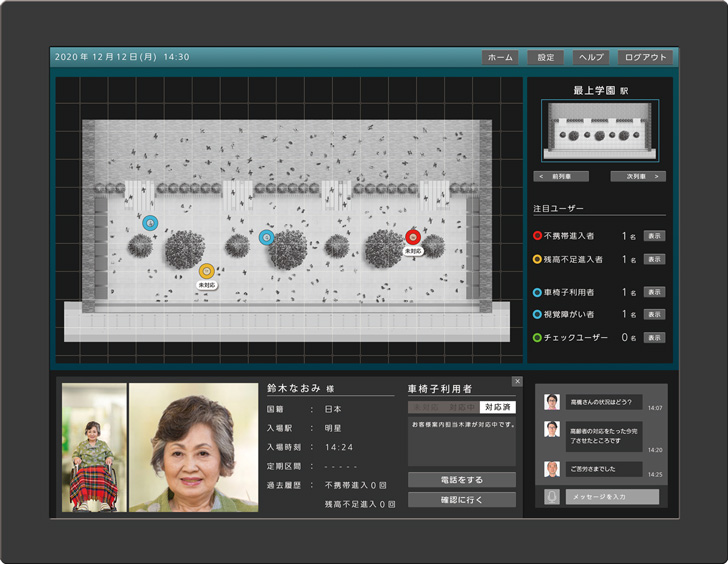Go to previous train with 前列車

click(x=562, y=176)
